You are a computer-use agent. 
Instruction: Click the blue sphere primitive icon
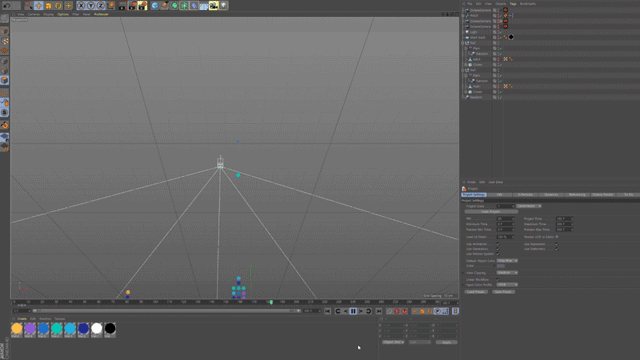(155, 6)
